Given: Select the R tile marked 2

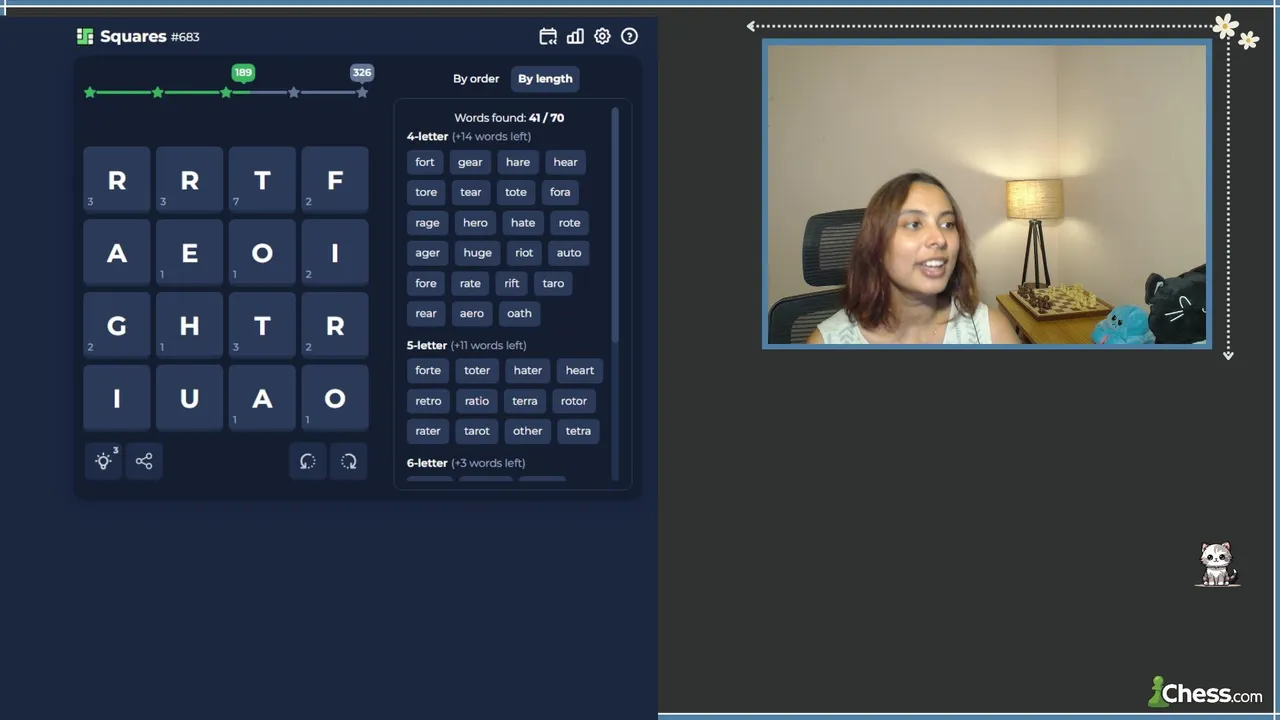Looking at the screenshot, I should pos(335,325).
